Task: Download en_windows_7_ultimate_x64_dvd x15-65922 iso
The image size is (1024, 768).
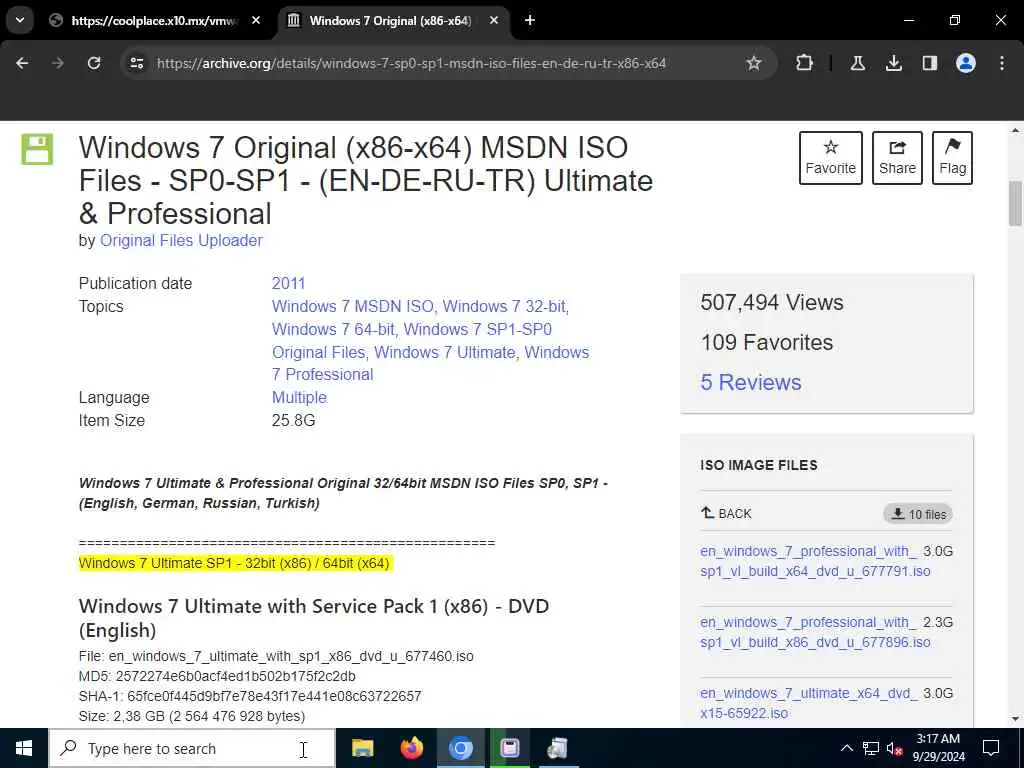Action: click(x=808, y=703)
